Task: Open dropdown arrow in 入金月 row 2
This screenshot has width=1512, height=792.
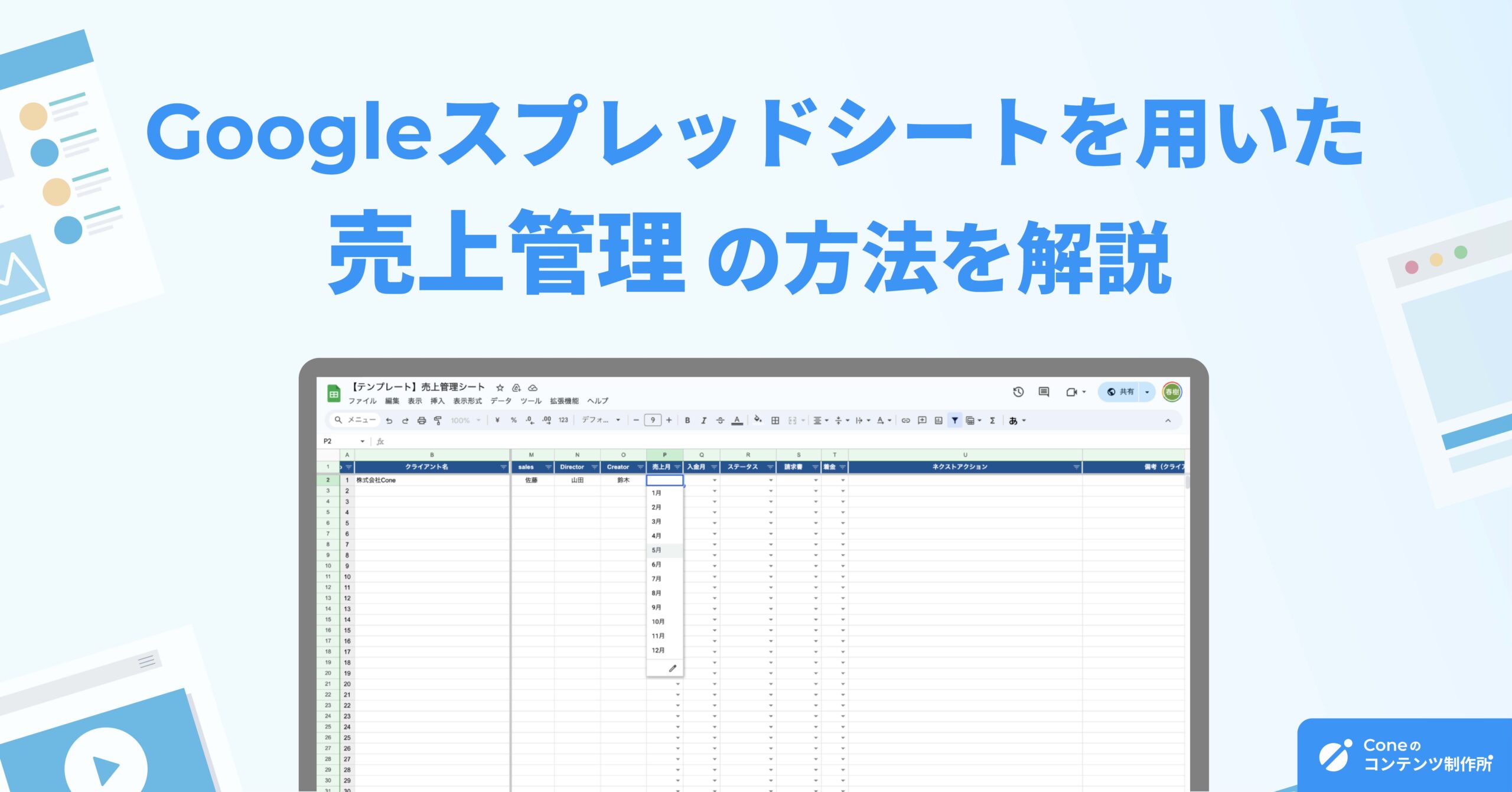Action: 715,480
